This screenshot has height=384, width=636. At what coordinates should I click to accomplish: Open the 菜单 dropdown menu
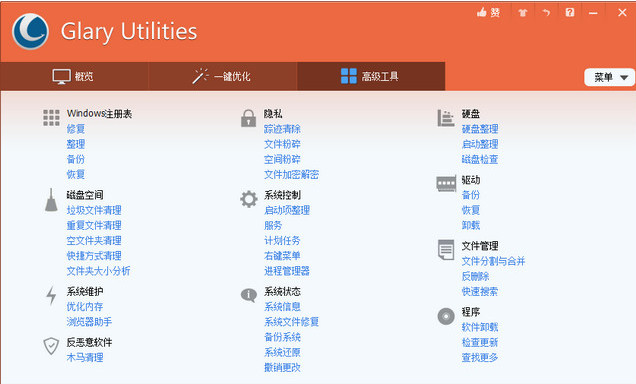[609, 77]
